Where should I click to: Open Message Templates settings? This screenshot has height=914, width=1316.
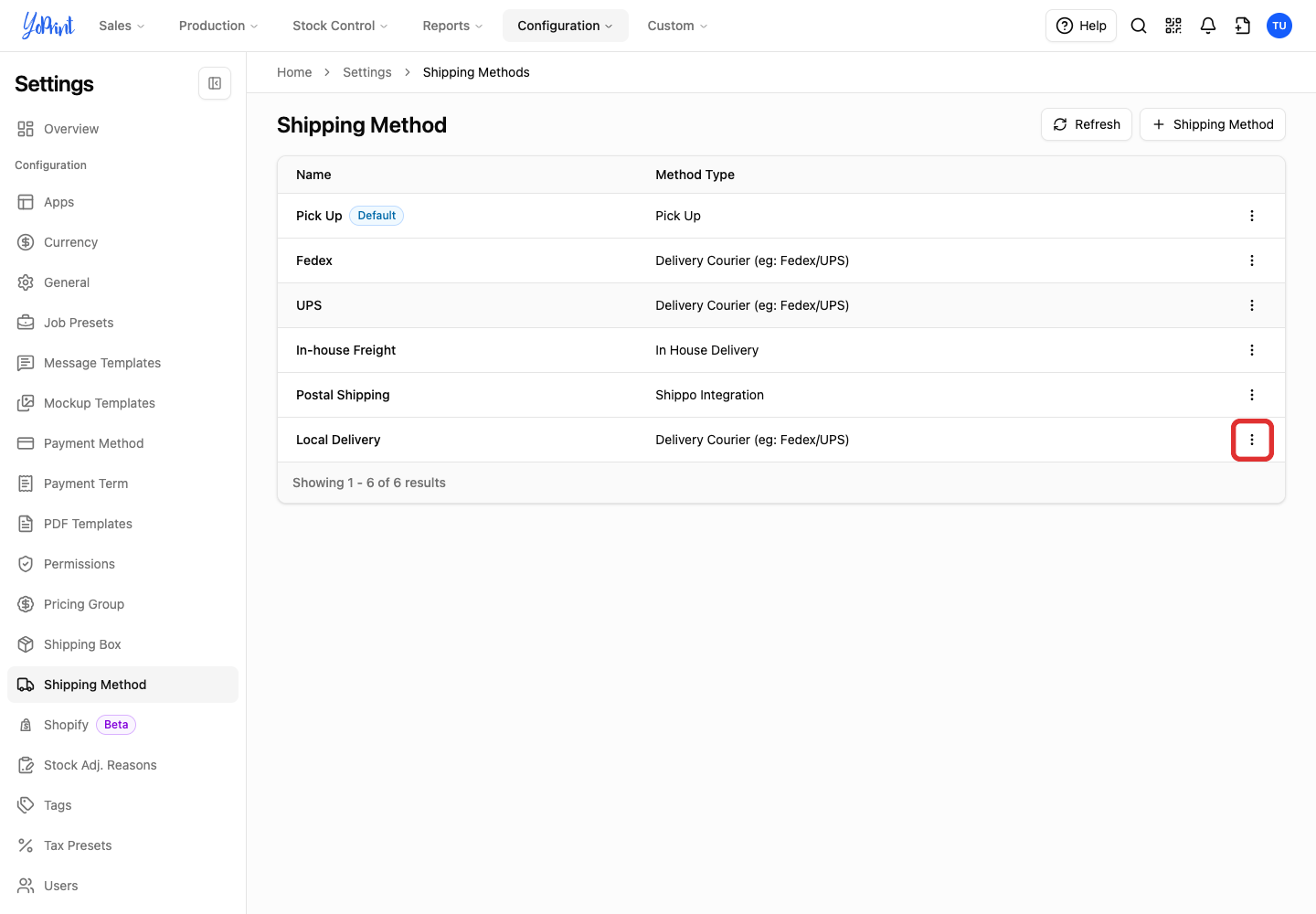[x=122, y=363]
